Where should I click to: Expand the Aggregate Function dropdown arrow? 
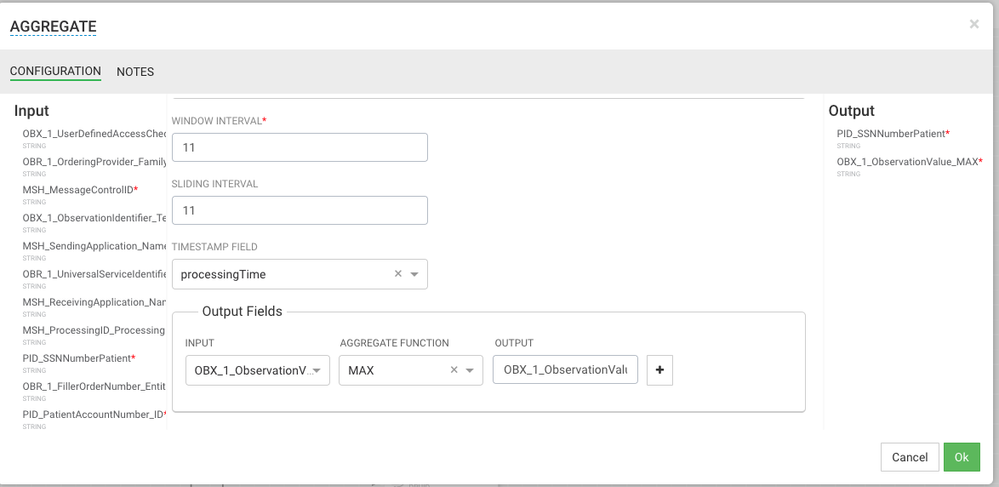[x=470, y=370]
